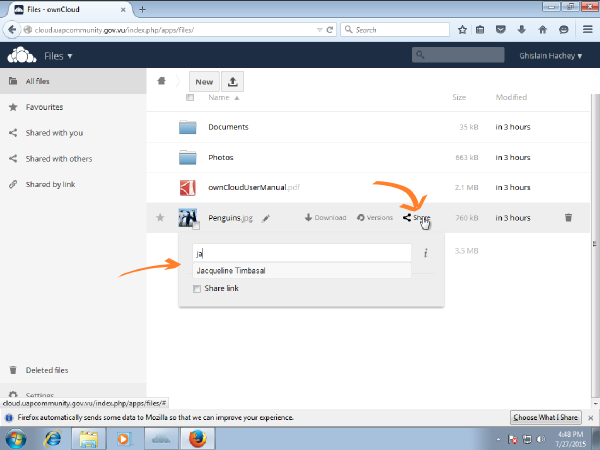Click the ownCloud search field
Screen dimensions: 600x450
click(458, 55)
